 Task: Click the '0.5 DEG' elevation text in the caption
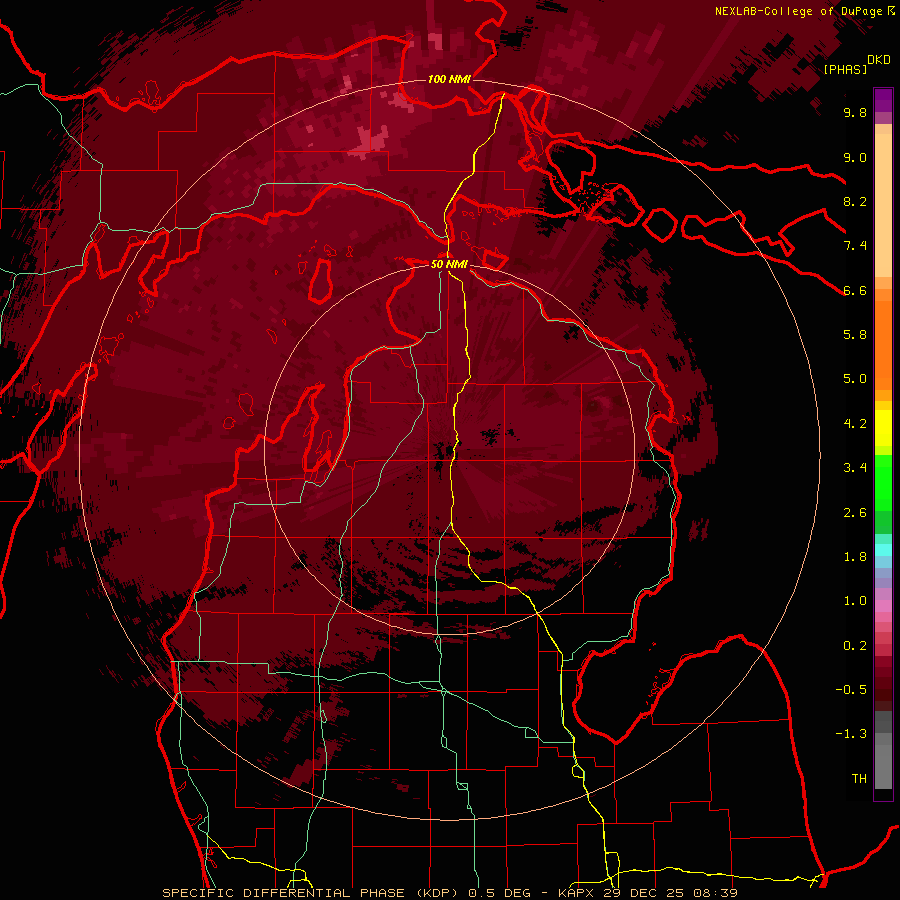pos(501,893)
